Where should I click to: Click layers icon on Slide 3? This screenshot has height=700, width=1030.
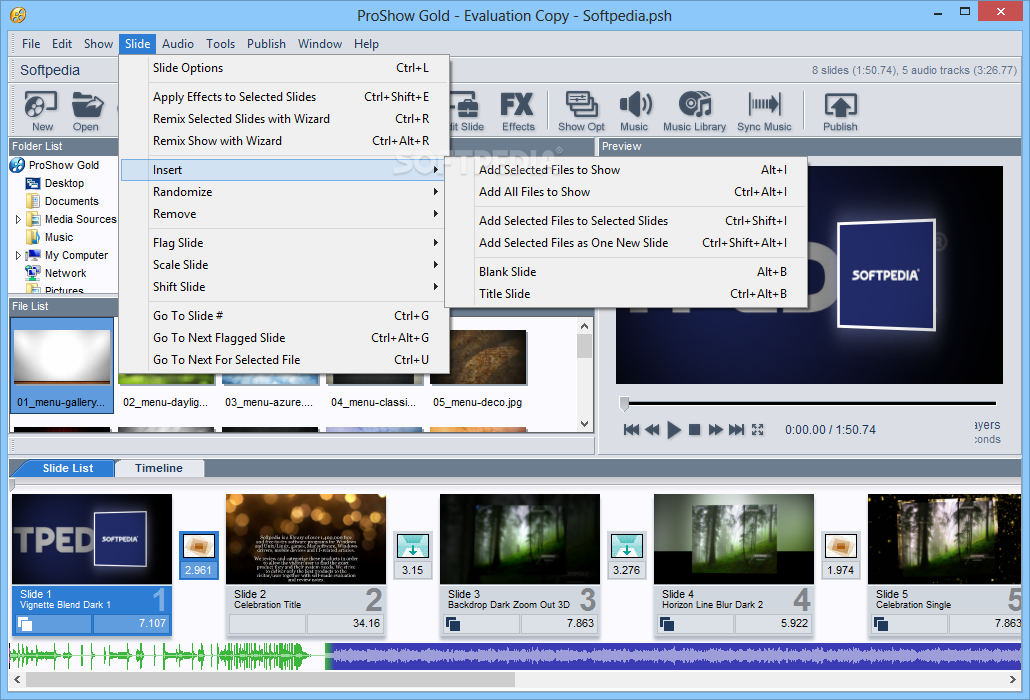[x=453, y=624]
